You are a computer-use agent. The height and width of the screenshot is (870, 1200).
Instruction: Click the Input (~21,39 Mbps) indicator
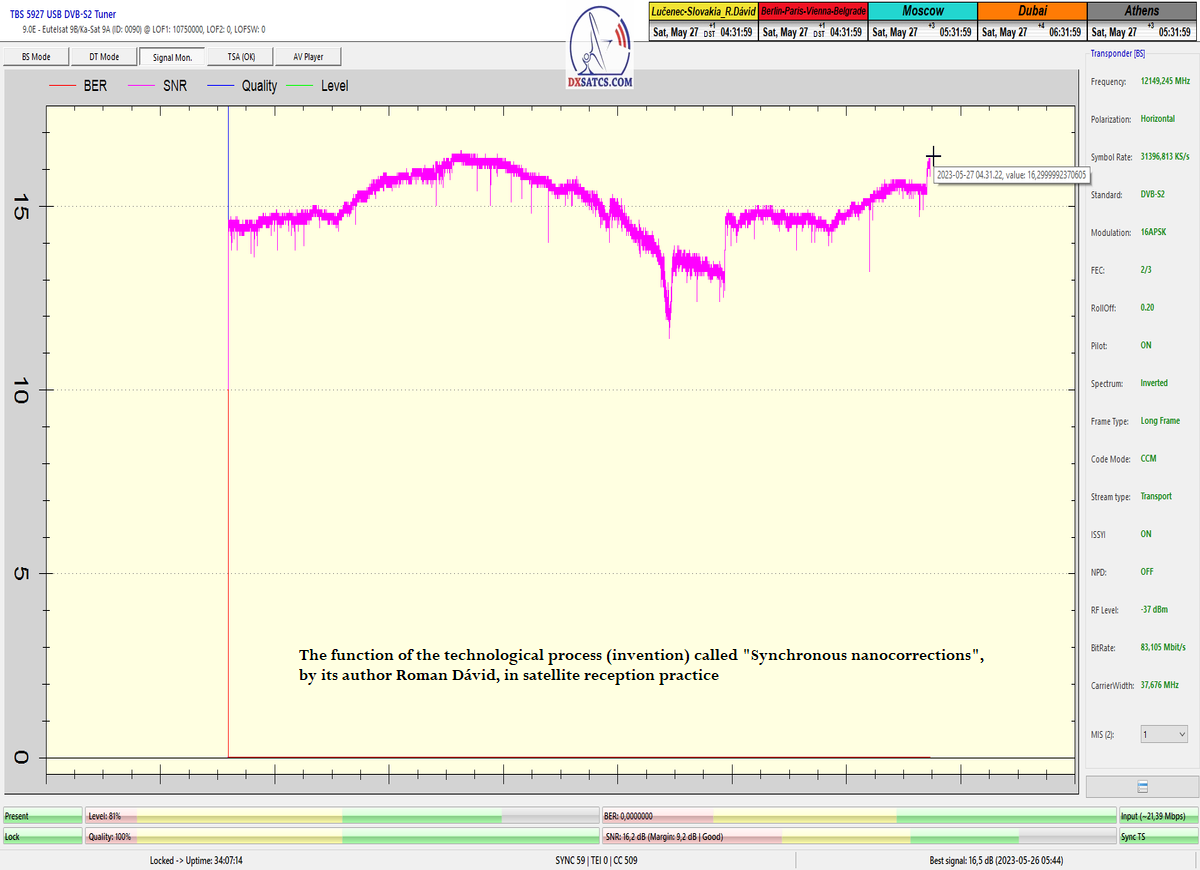tap(1158, 816)
